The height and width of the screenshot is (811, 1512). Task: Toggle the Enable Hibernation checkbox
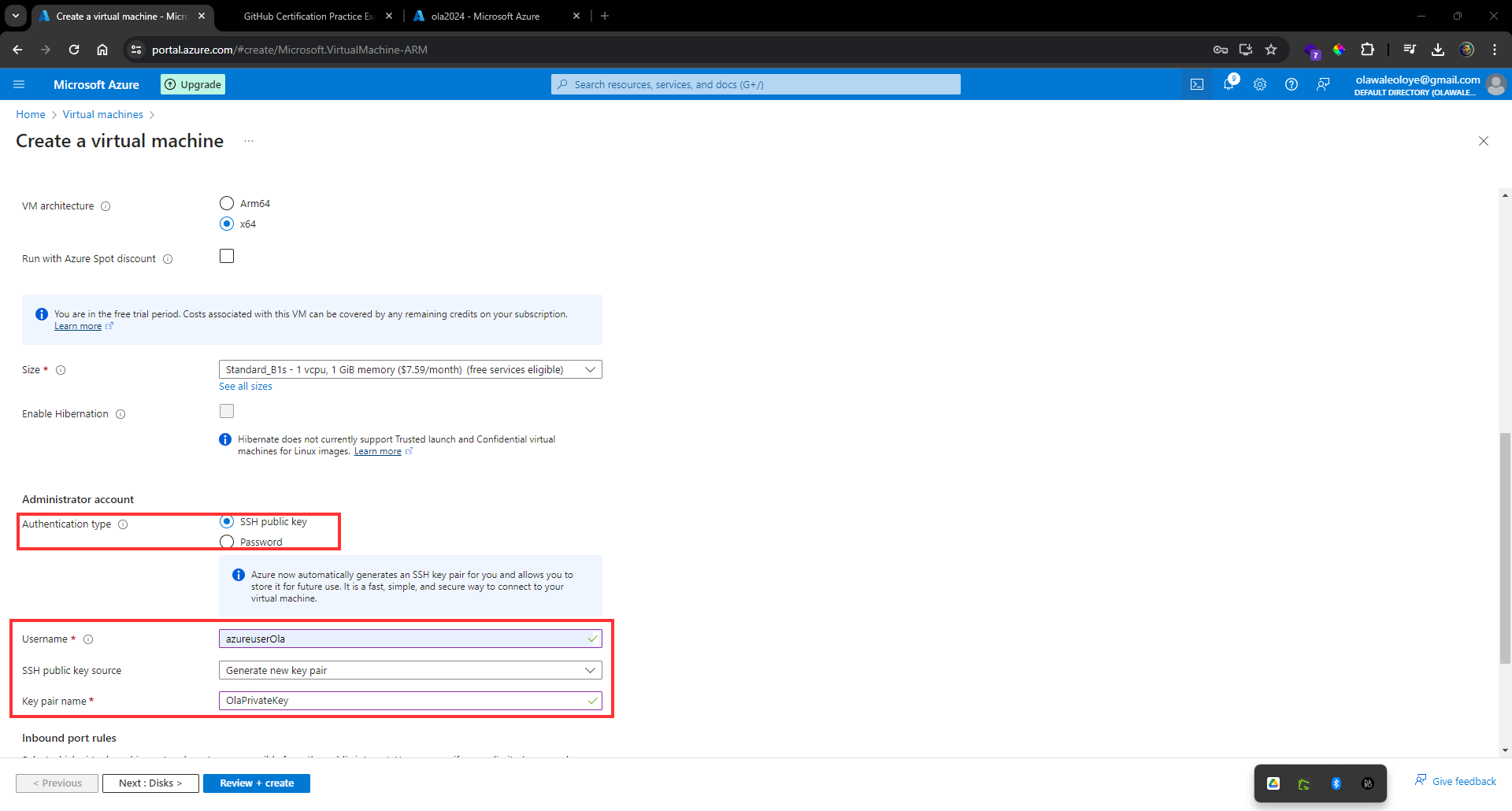tap(227, 411)
